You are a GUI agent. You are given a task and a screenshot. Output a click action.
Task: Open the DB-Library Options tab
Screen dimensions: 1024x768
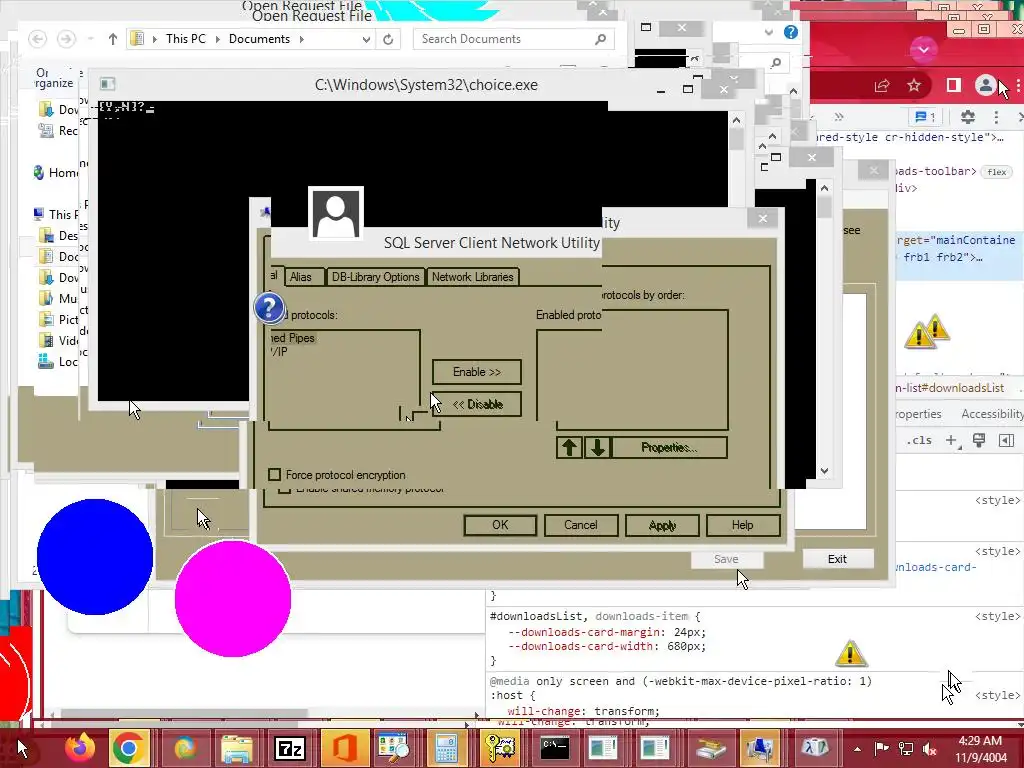pos(375,277)
